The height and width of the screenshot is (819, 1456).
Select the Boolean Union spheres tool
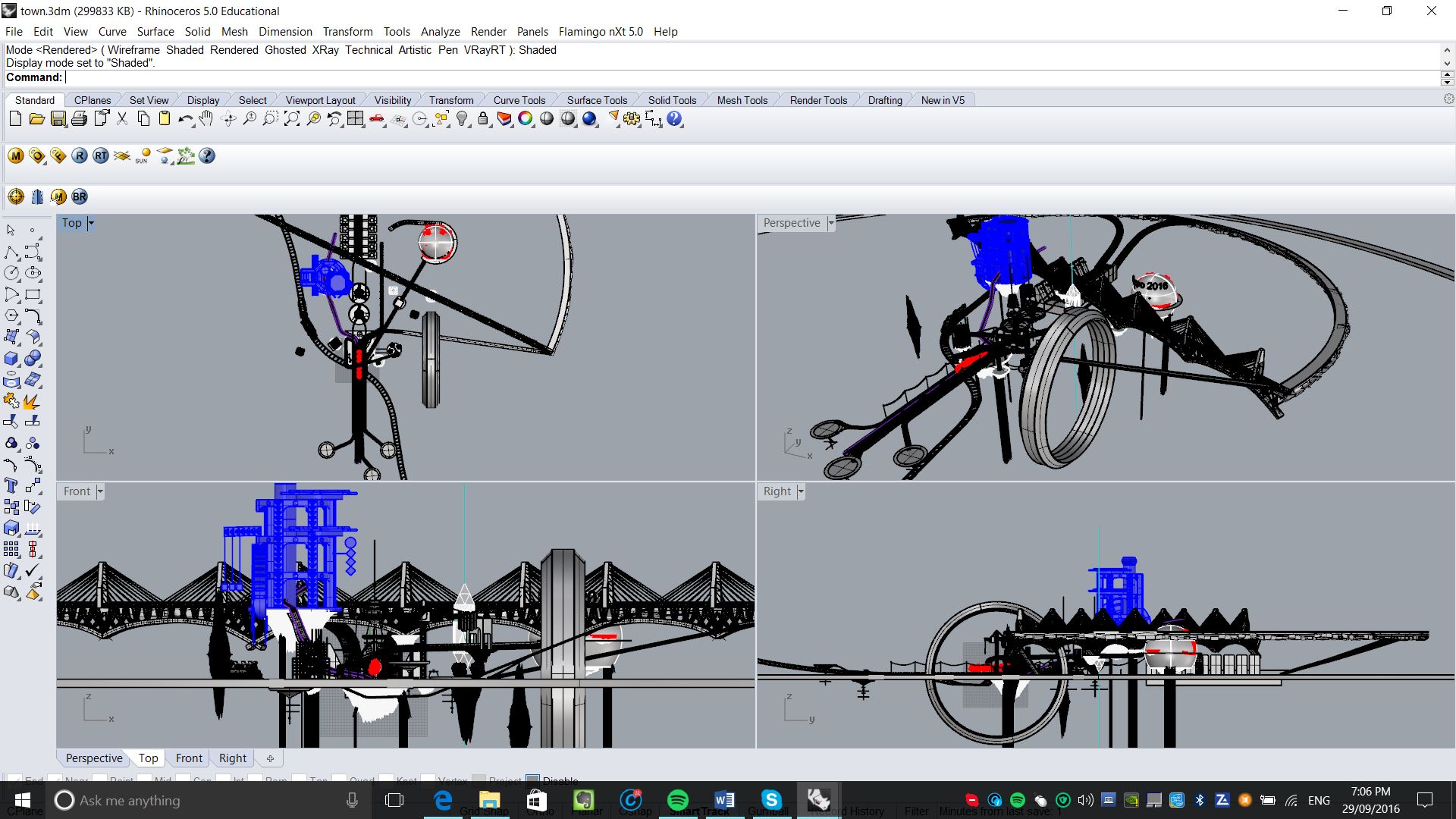pyautogui.click(x=32, y=359)
